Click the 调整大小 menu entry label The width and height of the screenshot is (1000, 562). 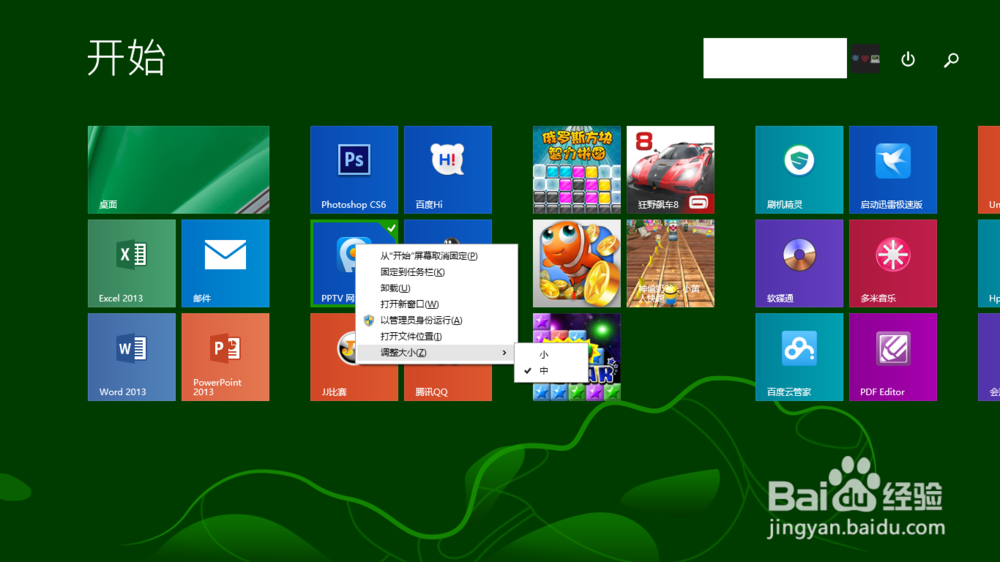coord(403,353)
